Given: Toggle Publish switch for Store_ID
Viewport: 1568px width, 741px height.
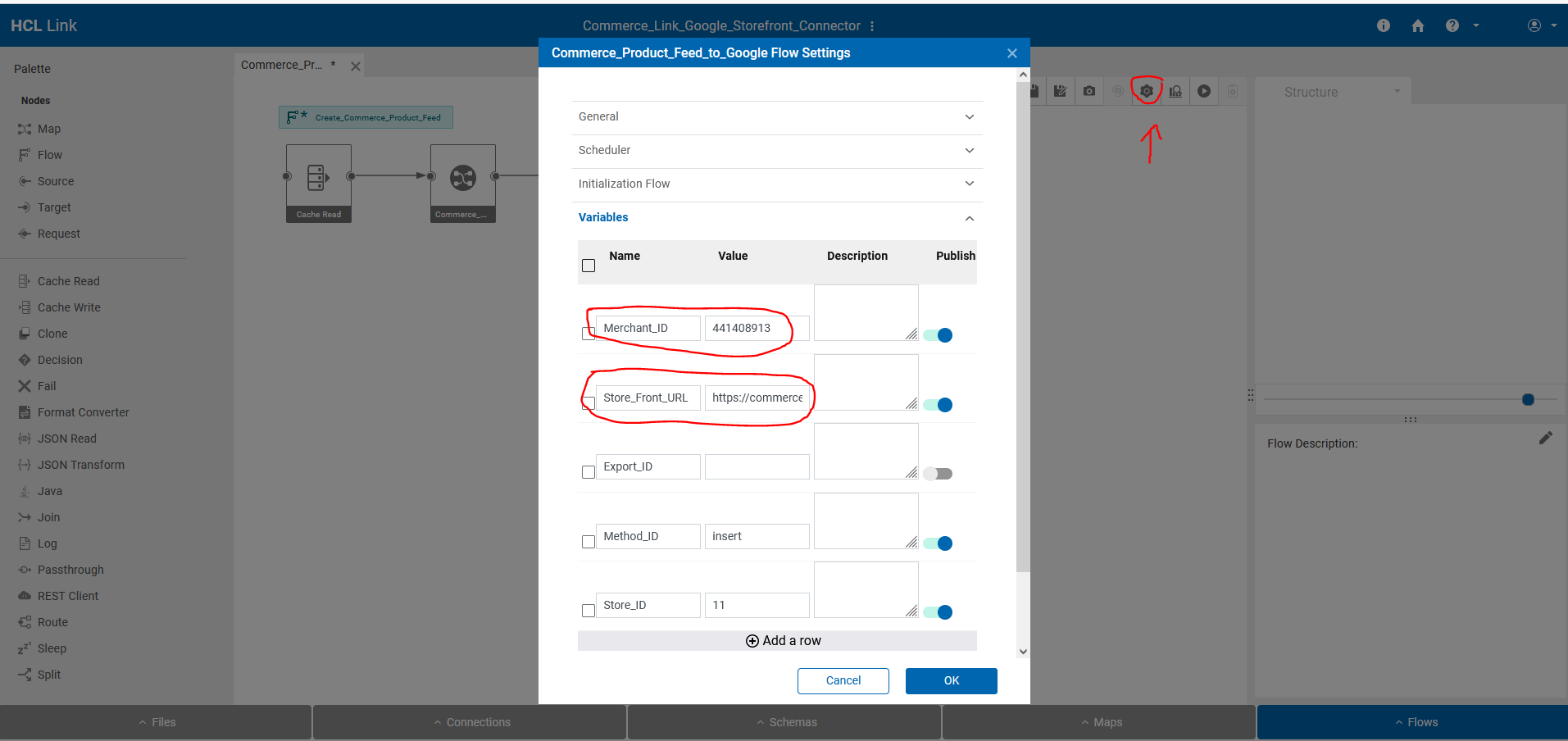Looking at the screenshot, I should (938, 612).
